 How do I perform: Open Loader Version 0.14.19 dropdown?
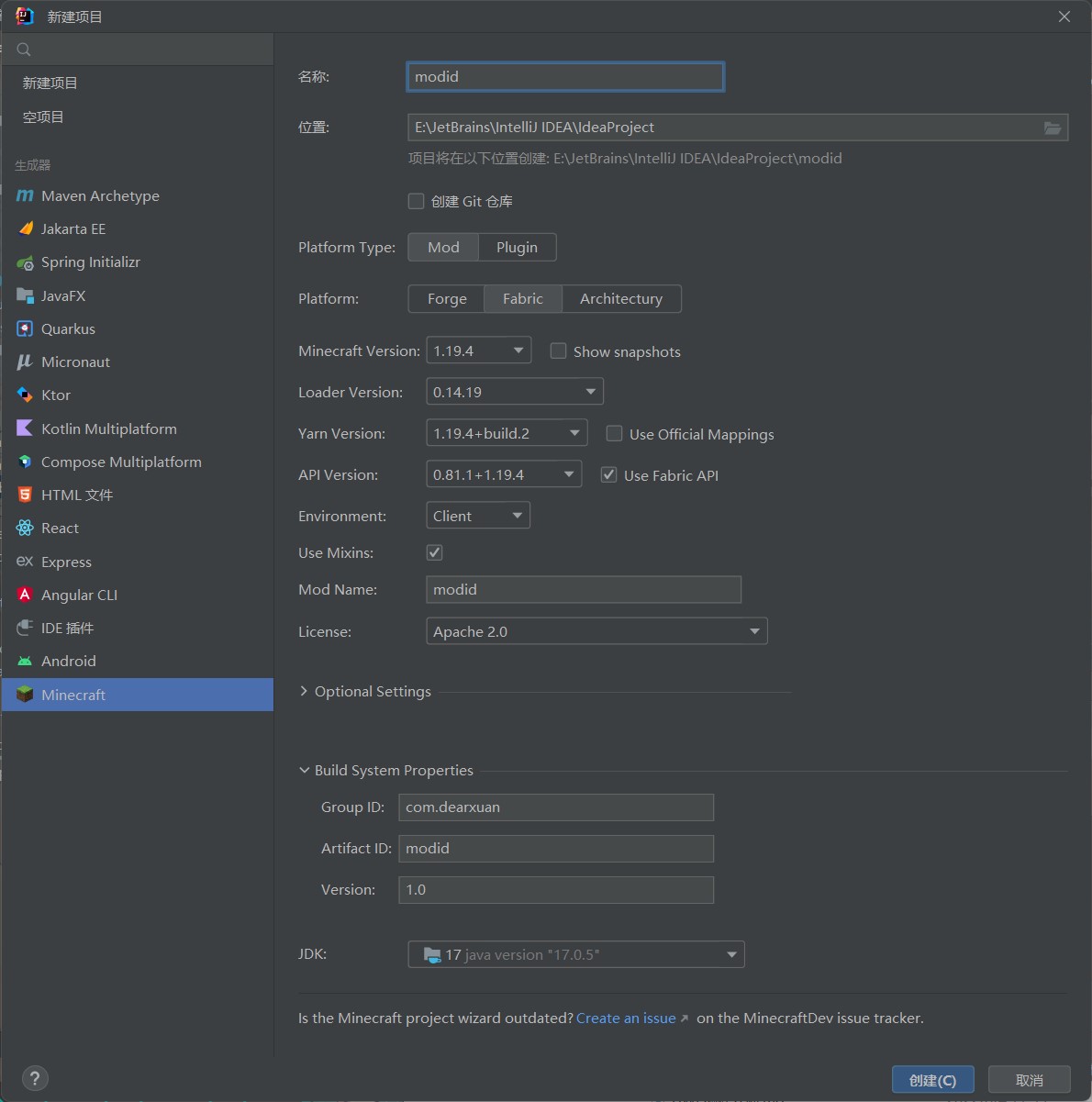click(x=515, y=392)
